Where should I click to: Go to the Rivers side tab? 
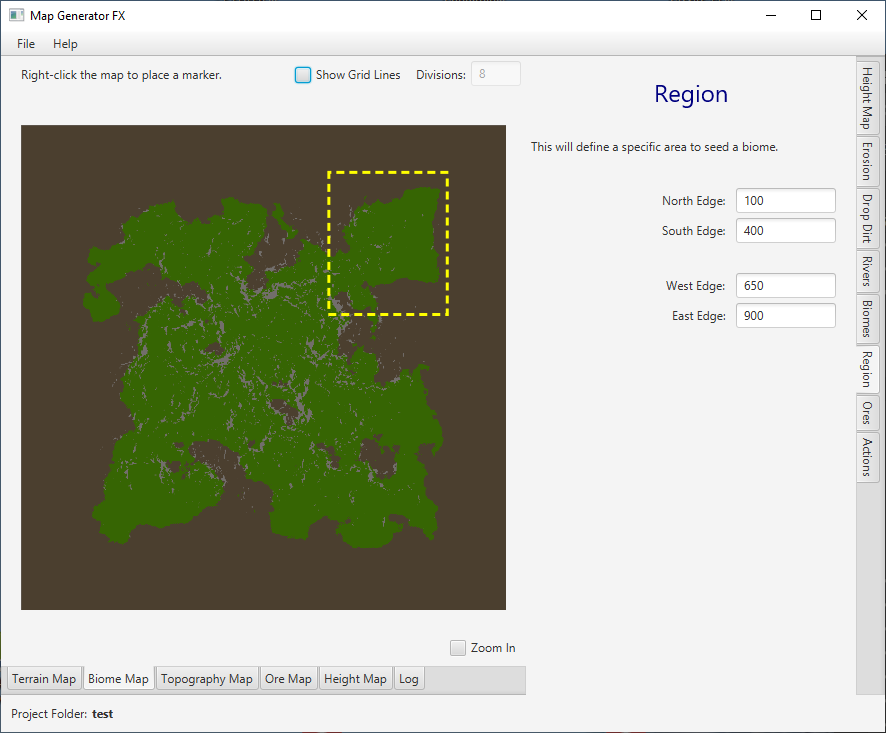click(867, 271)
